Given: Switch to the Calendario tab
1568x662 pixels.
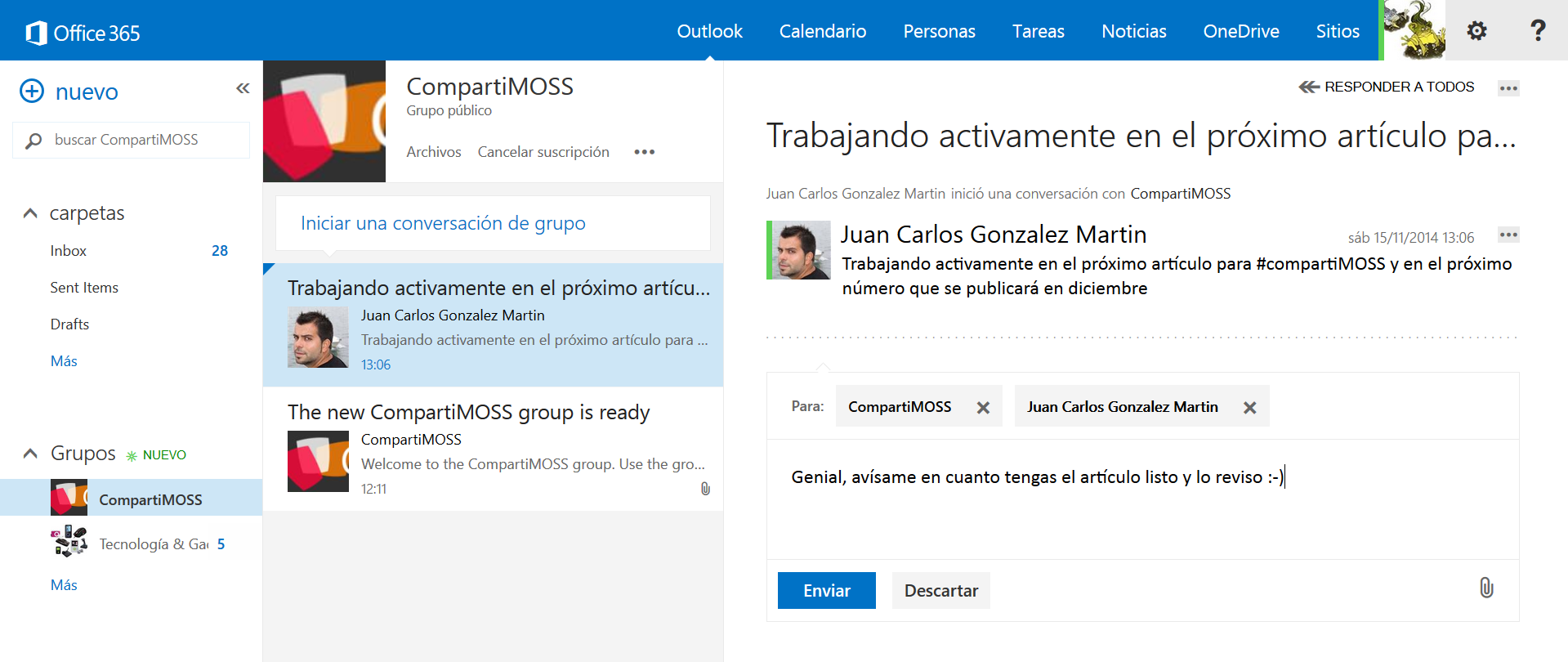Looking at the screenshot, I should pos(823,31).
